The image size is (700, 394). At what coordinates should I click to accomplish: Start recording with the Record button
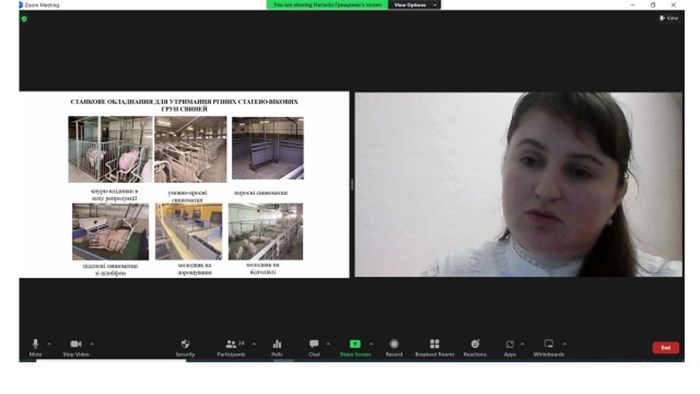(x=394, y=348)
